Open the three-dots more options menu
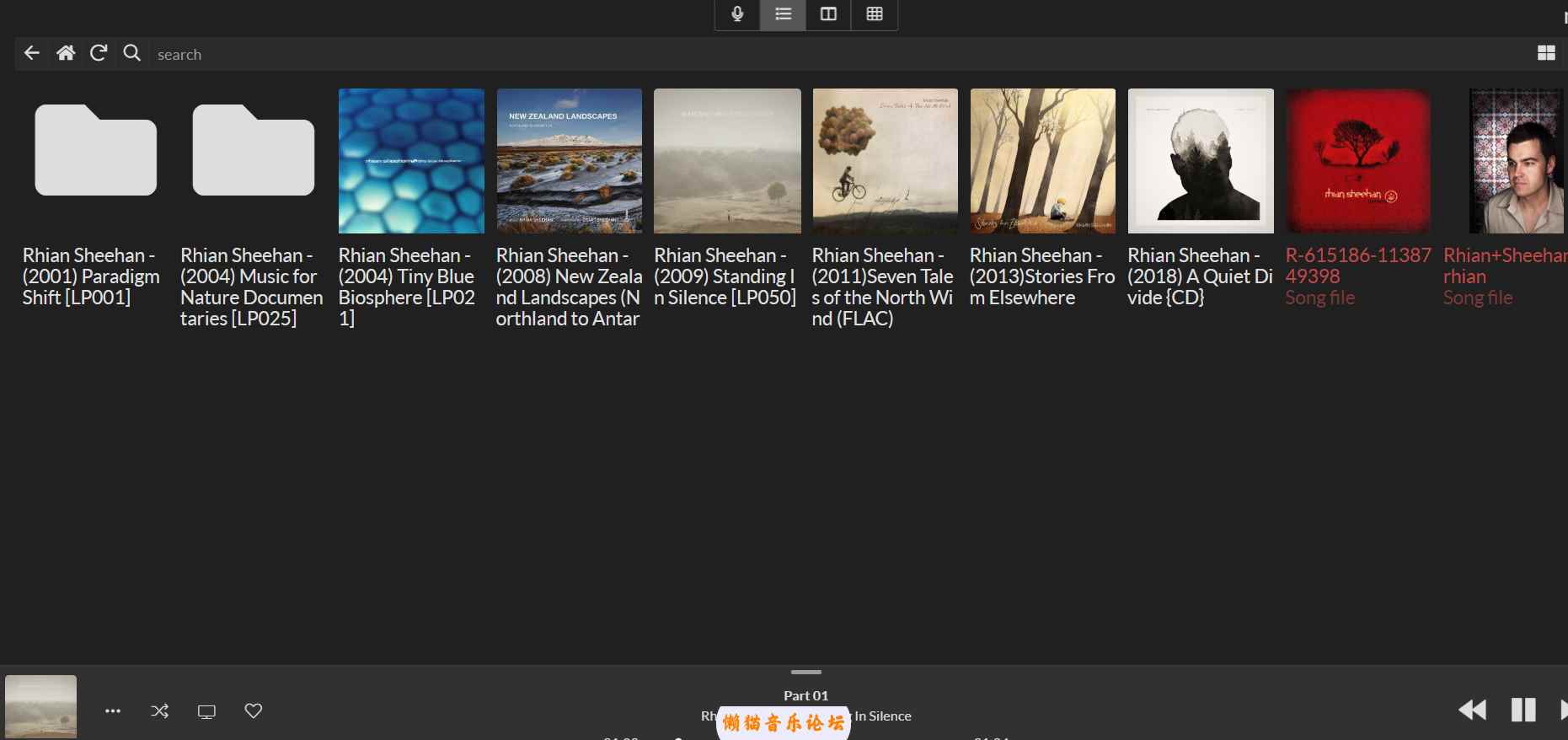 (113, 711)
